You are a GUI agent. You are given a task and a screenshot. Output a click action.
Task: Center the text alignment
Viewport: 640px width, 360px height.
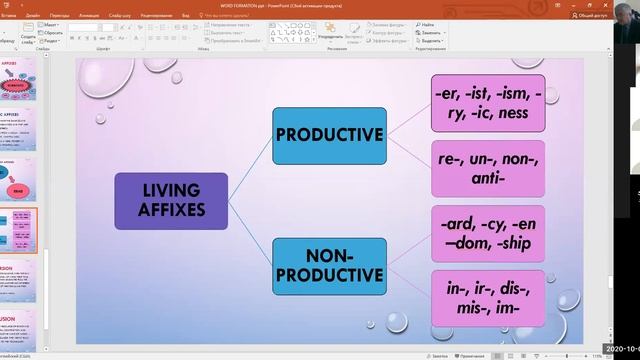click(158, 38)
